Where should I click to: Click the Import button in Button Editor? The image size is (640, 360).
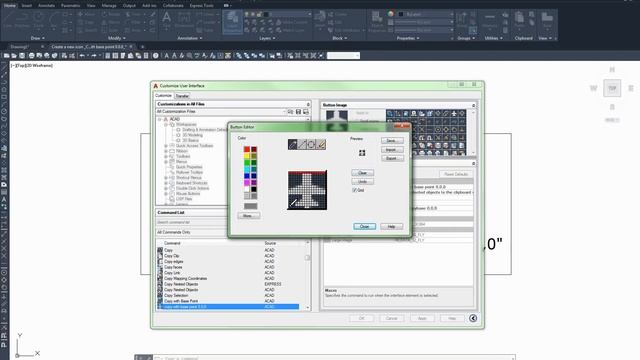pyautogui.click(x=391, y=150)
